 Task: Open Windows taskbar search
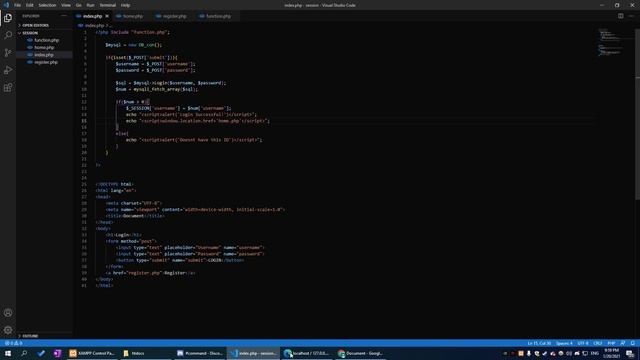click(24, 353)
